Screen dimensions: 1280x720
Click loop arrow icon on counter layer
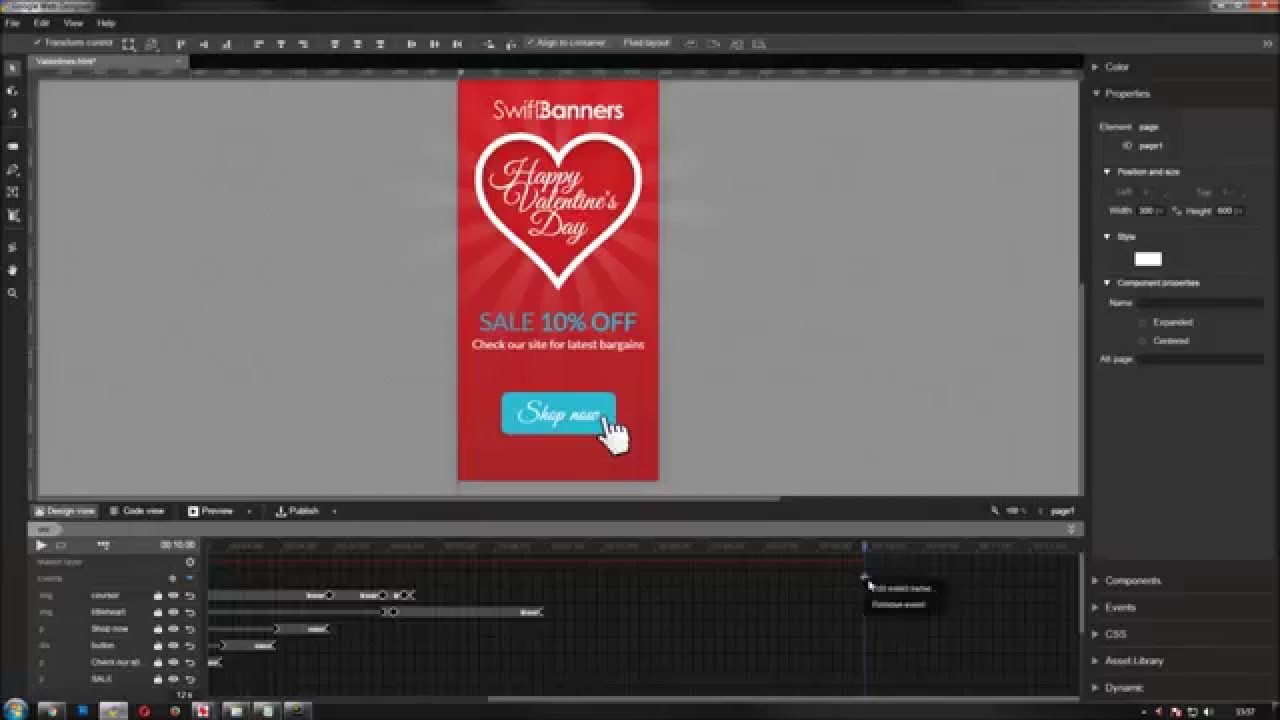189,595
